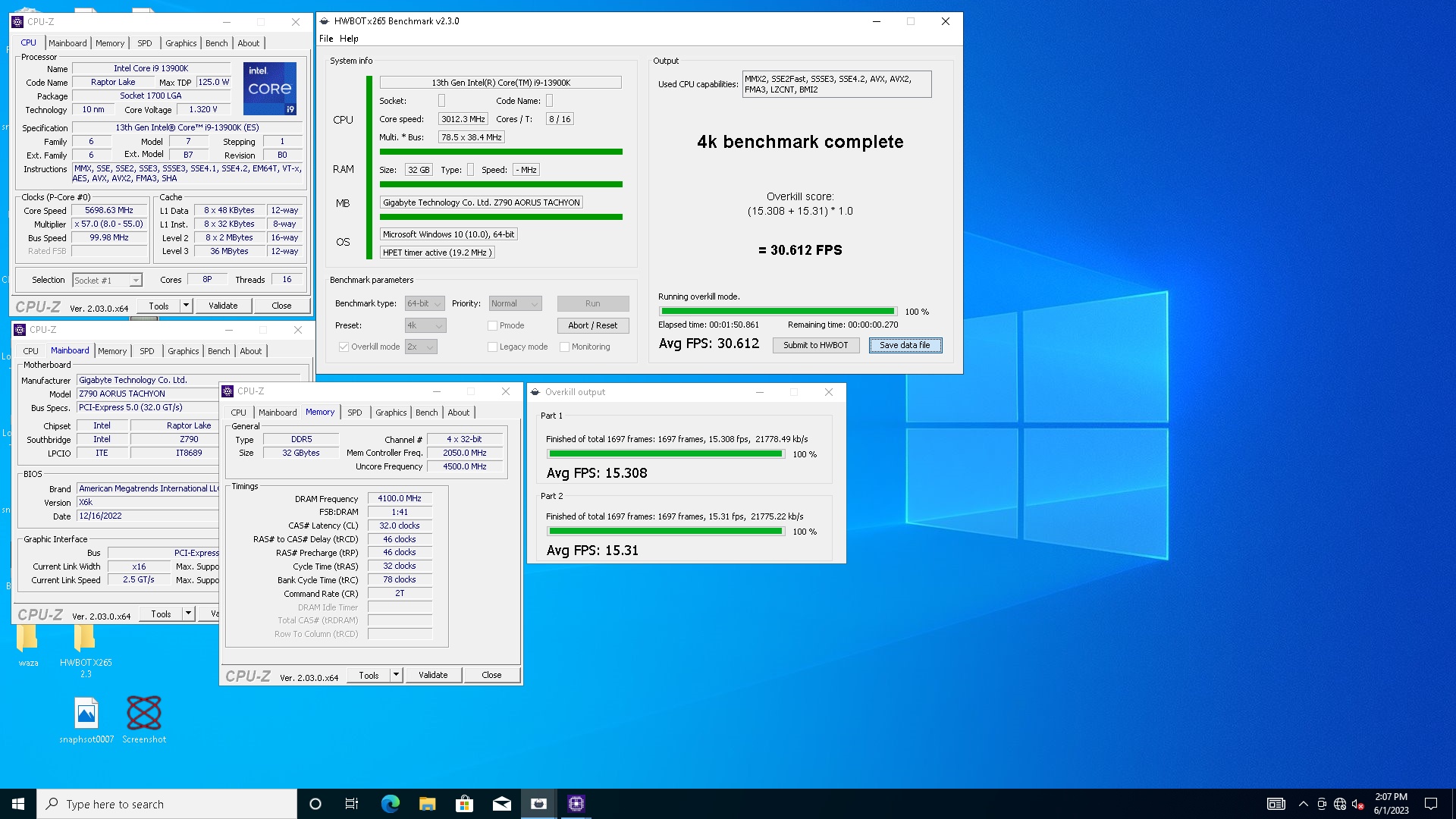Open the Help menu in HWBOT x265
Screen dimensions: 1456x819
[x=349, y=39]
